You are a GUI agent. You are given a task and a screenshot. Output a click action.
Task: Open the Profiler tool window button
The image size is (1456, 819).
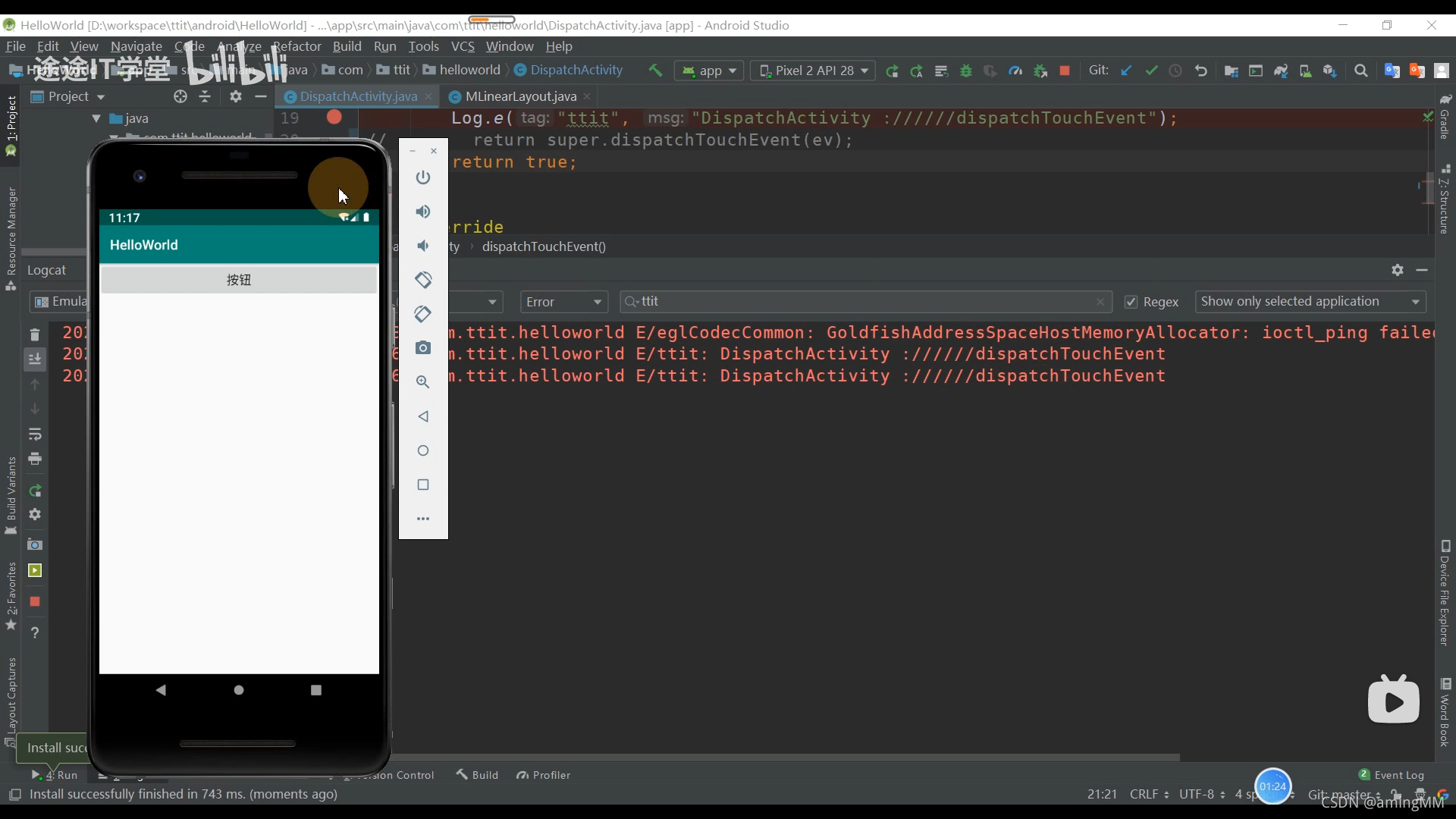point(543,775)
